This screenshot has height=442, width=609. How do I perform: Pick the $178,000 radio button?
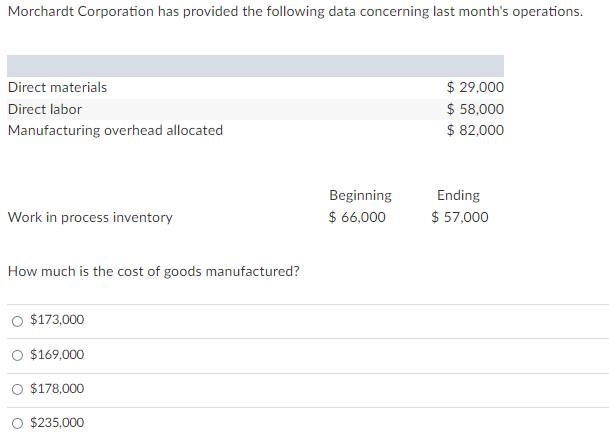pyautogui.click(x=17, y=389)
